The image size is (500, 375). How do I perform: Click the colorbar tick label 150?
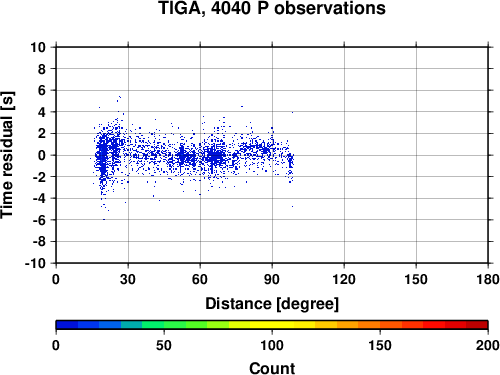(x=380, y=346)
